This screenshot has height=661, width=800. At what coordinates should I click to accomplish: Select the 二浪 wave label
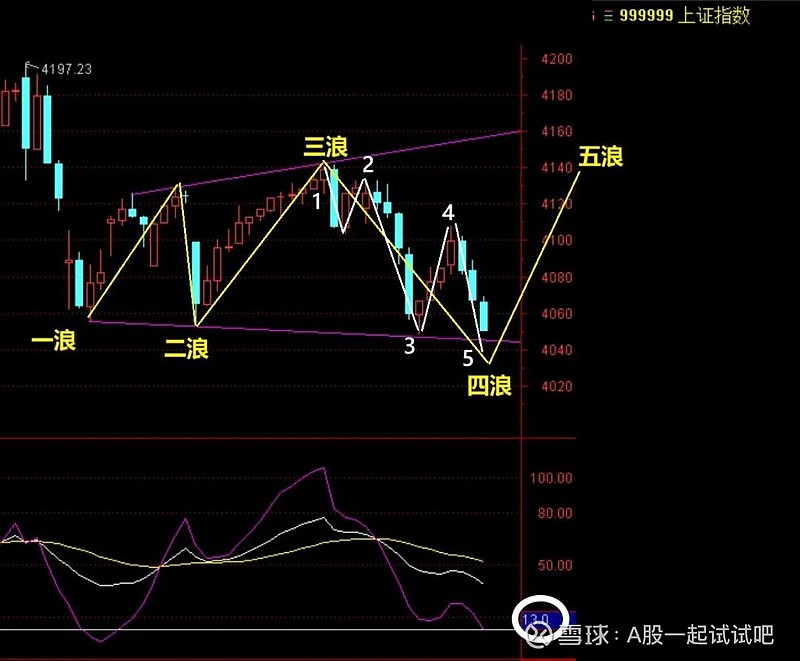(x=186, y=349)
